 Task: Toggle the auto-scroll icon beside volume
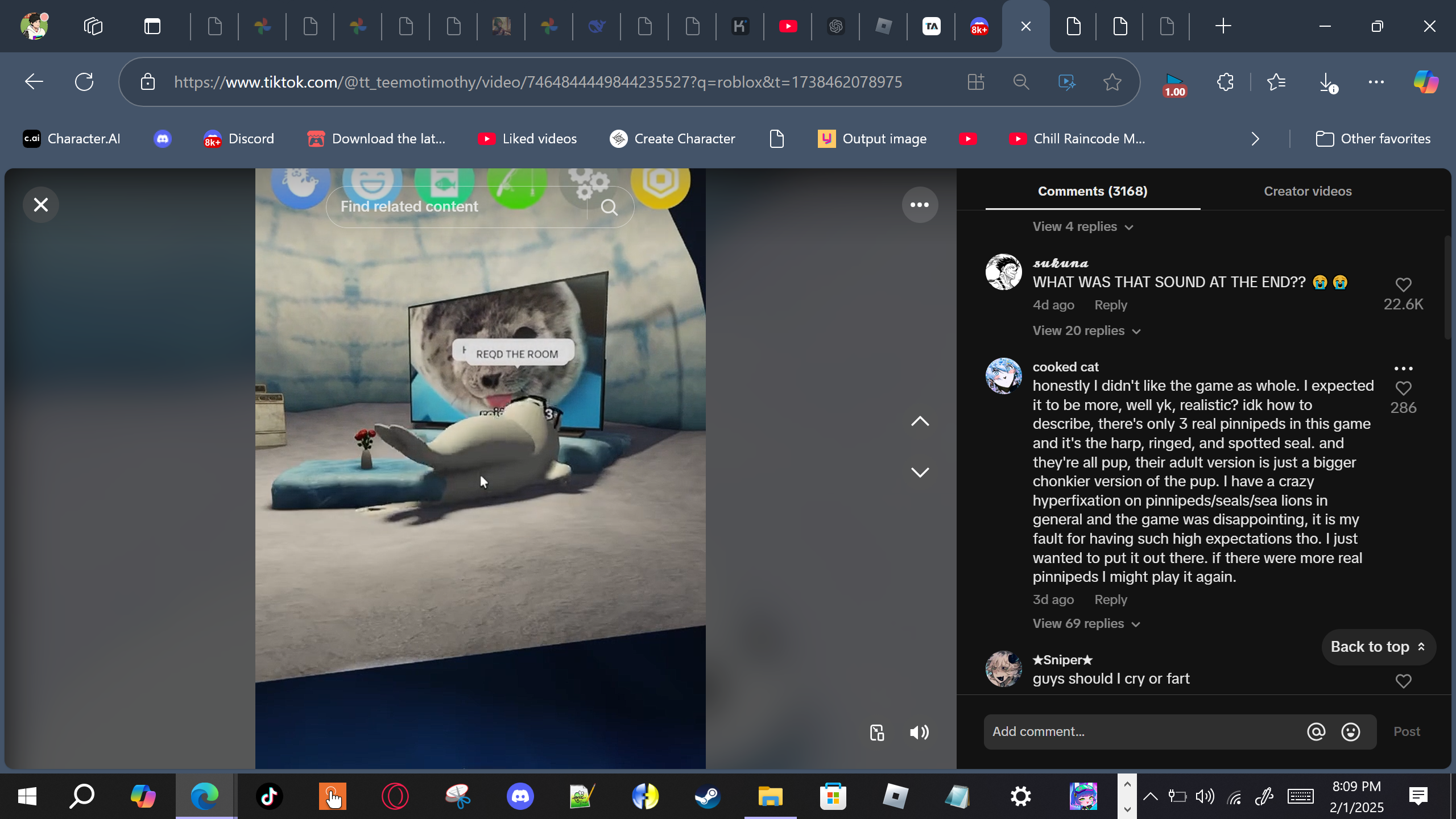(x=877, y=733)
